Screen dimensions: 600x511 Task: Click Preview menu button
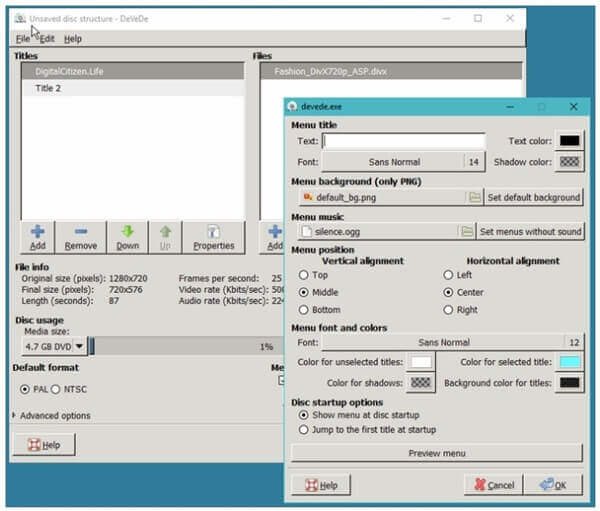click(x=437, y=453)
